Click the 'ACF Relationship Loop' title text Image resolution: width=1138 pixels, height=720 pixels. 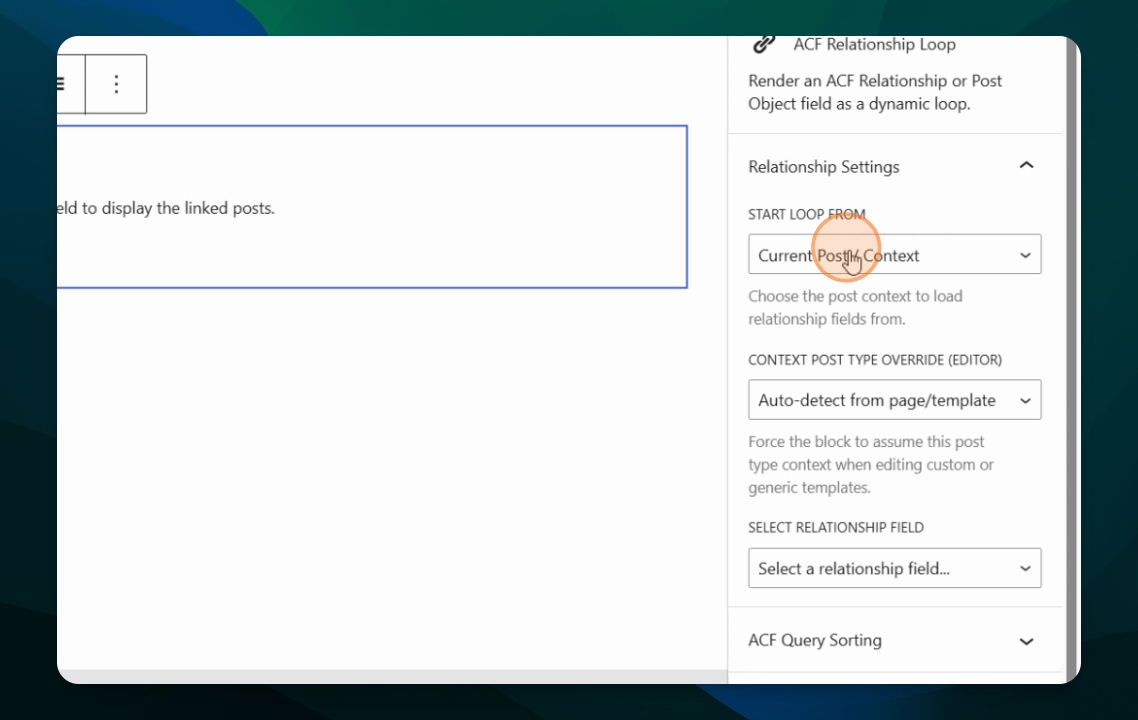(874, 44)
